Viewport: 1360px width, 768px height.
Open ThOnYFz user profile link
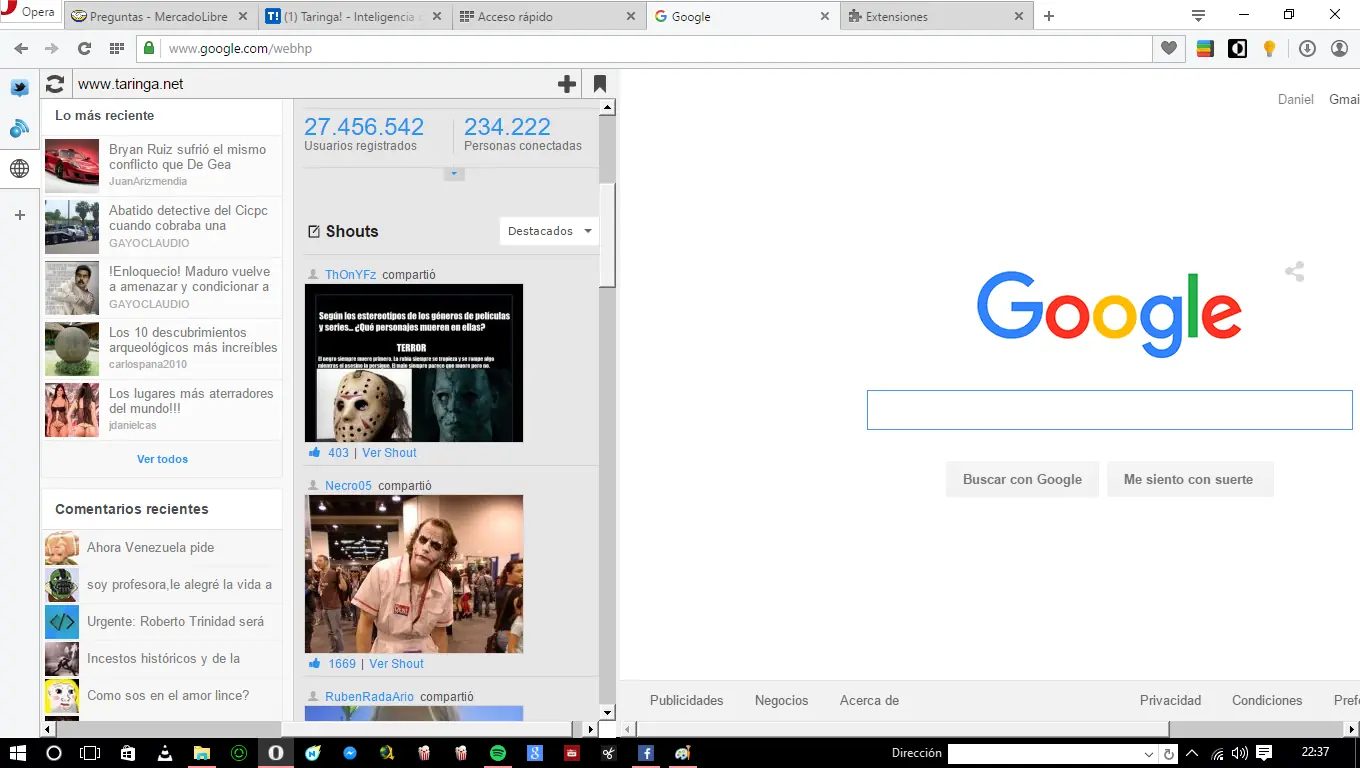pyautogui.click(x=350, y=275)
